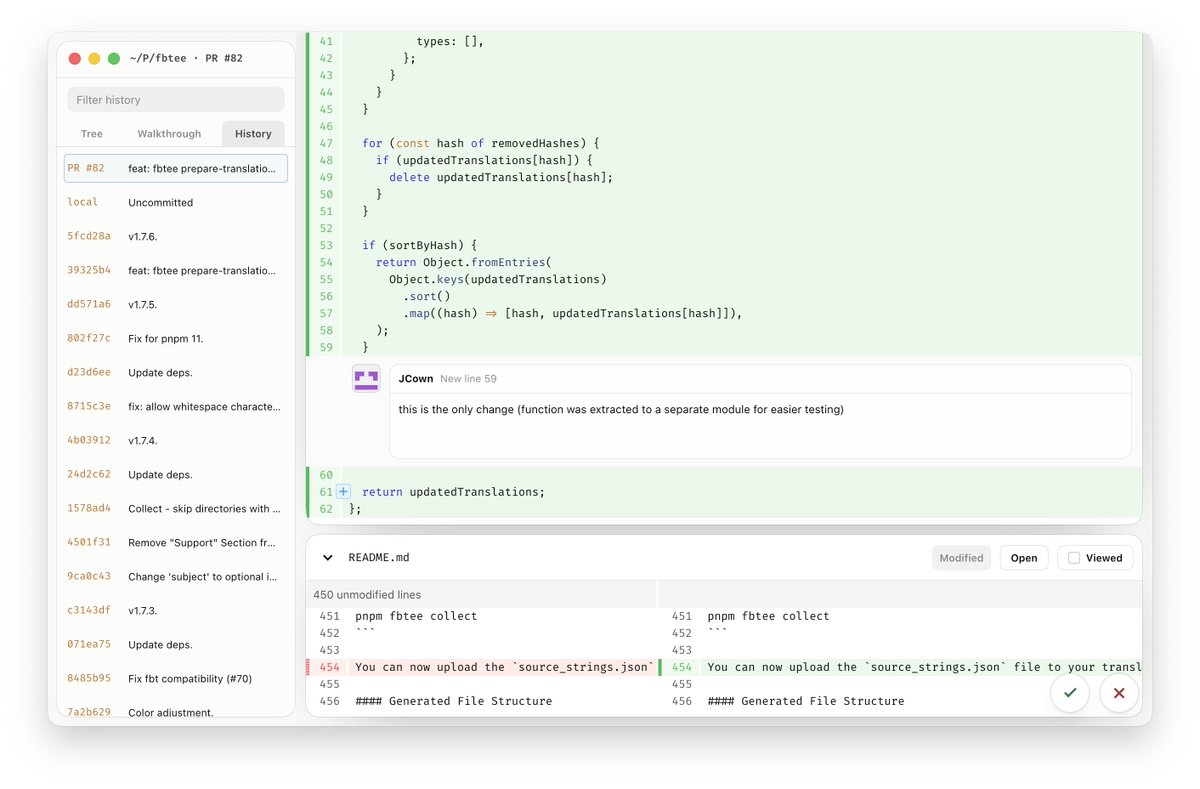Approve with the green checkmark button
The height and width of the screenshot is (789, 1200).
[x=1070, y=692]
